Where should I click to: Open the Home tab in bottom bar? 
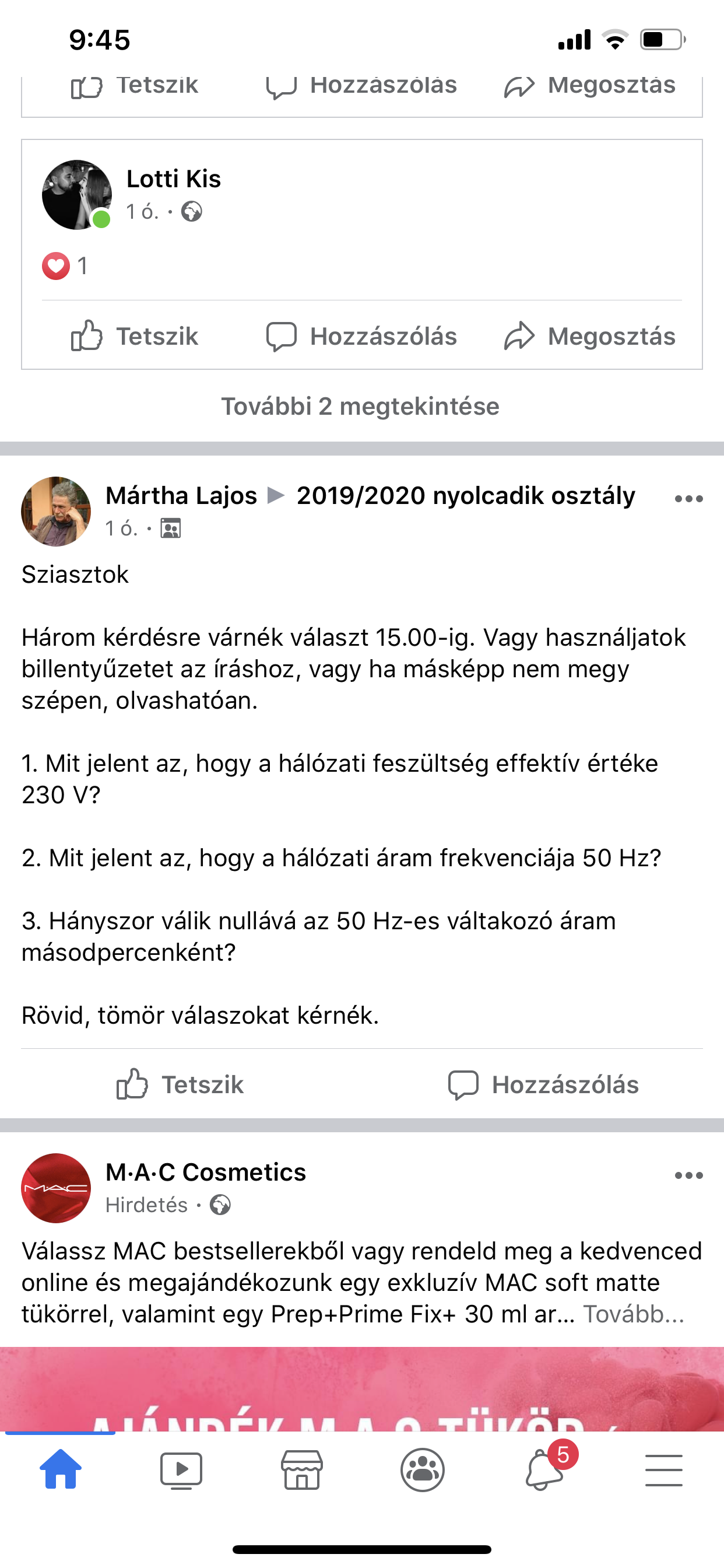[x=60, y=1469]
